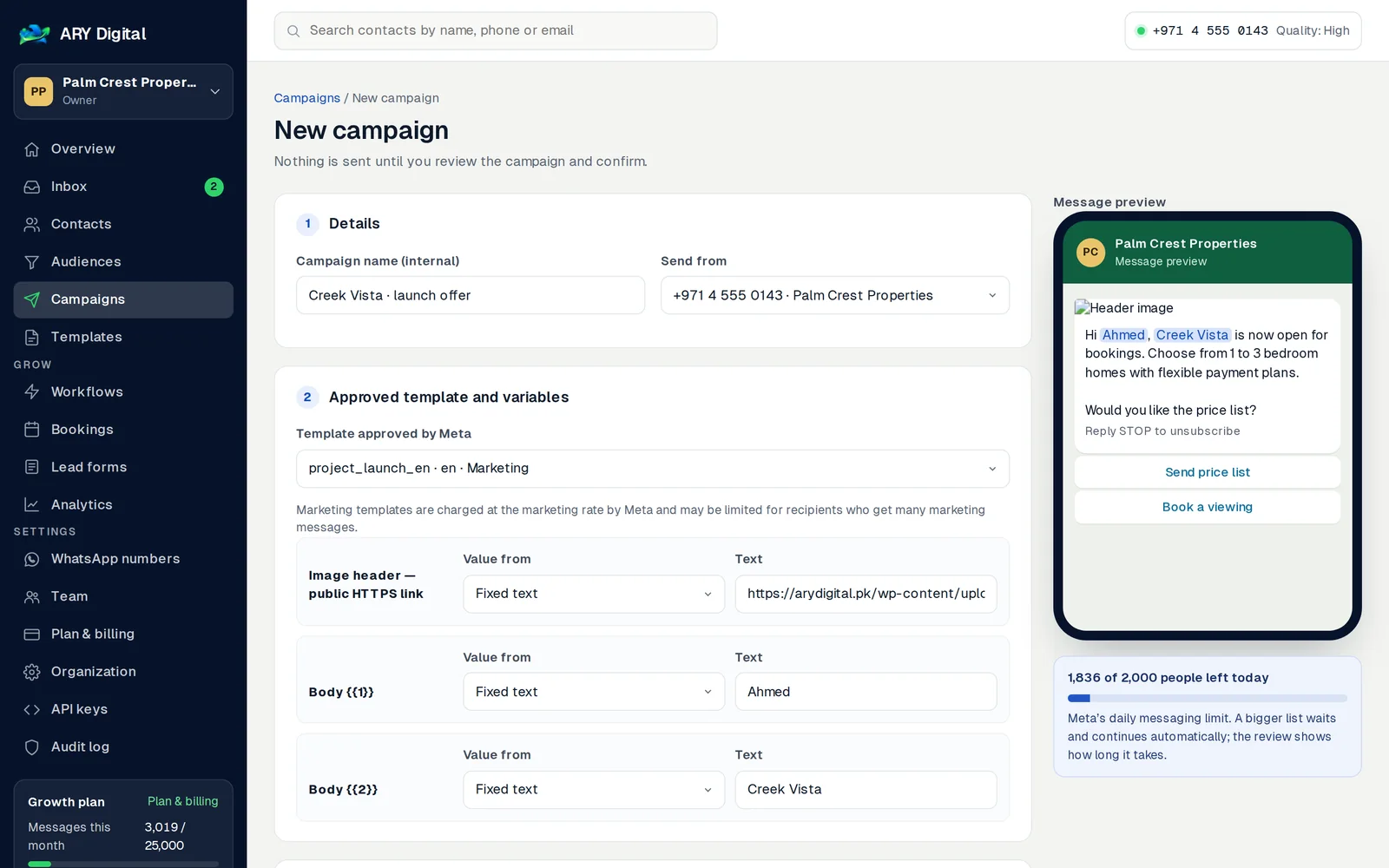Open Image header Value from dropdown

[x=594, y=594]
